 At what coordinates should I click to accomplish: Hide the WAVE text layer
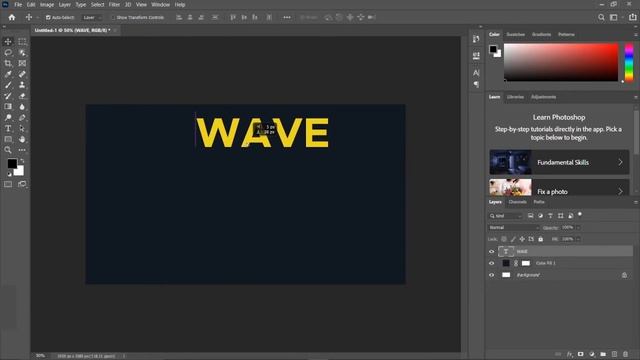[491, 251]
